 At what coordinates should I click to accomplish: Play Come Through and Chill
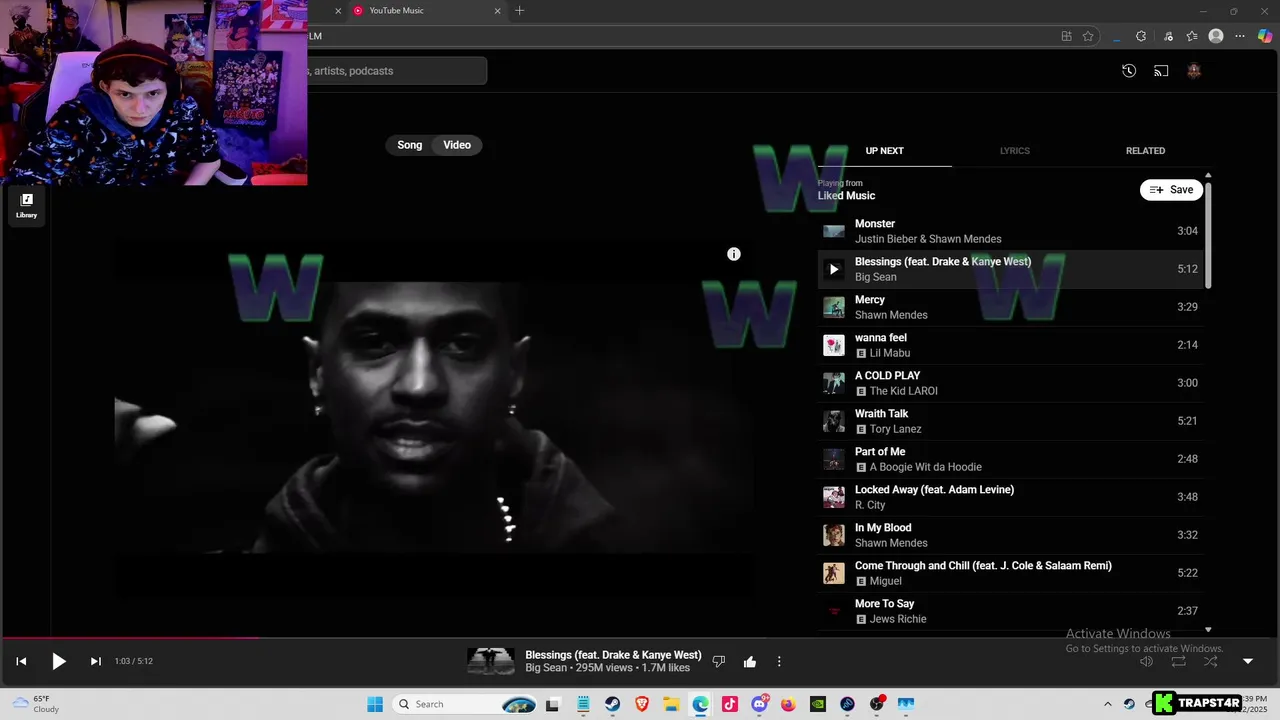click(1010, 573)
